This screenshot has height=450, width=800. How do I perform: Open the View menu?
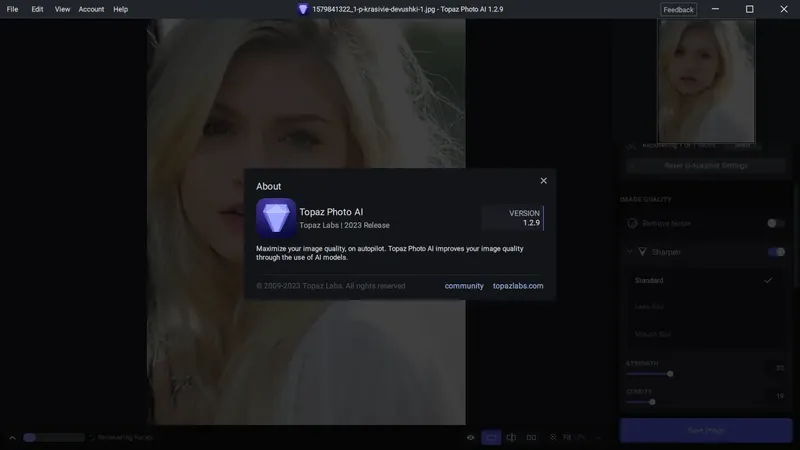tap(62, 9)
